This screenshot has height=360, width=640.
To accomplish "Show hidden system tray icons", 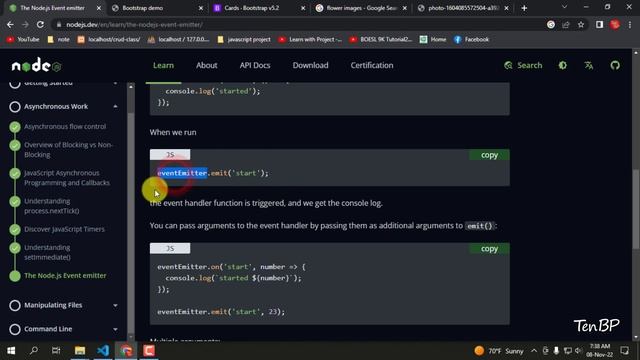I will click(534, 351).
